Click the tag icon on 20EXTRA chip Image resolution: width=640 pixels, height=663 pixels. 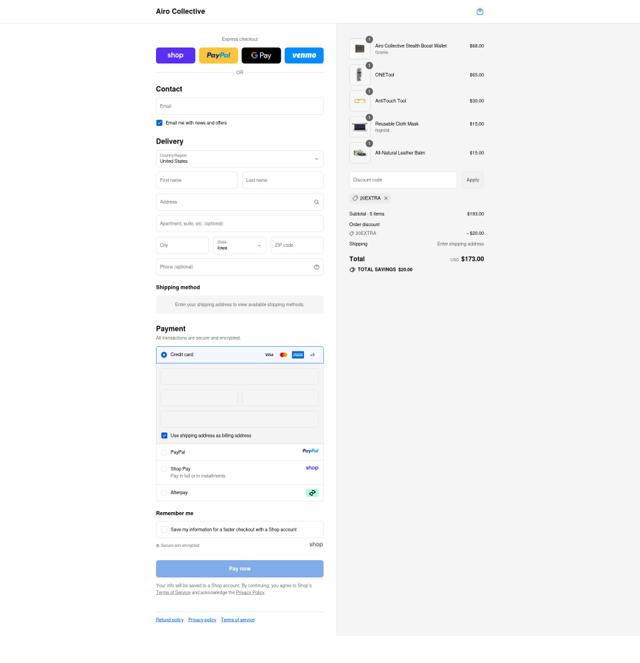[355, 198]
